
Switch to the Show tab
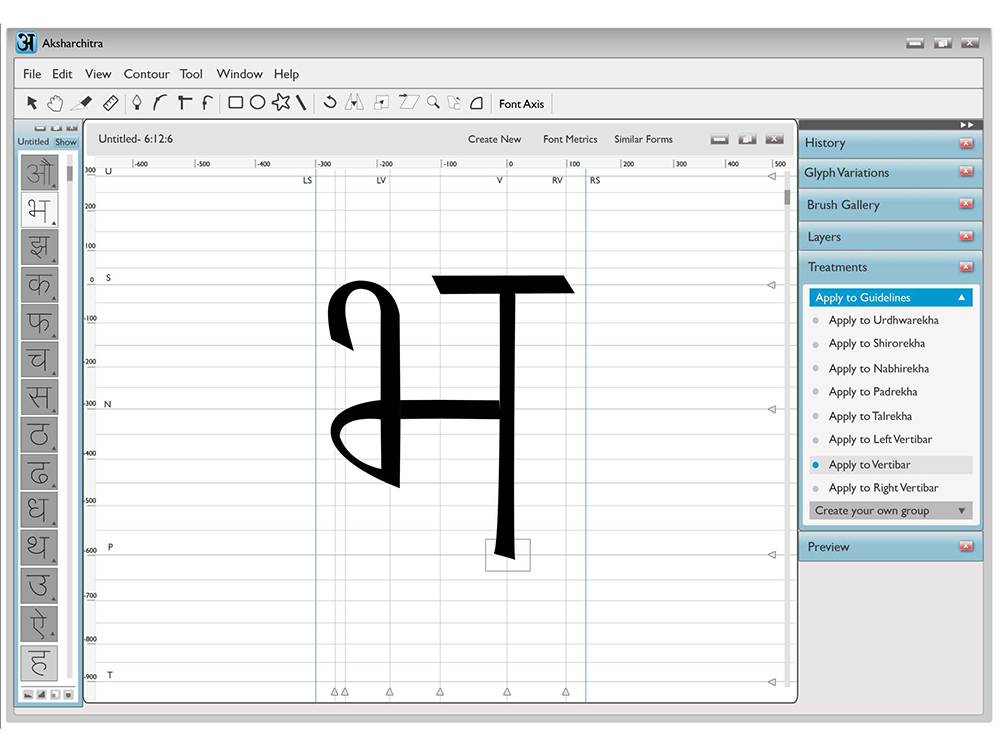pyautogui.click(x=66, y=142)
